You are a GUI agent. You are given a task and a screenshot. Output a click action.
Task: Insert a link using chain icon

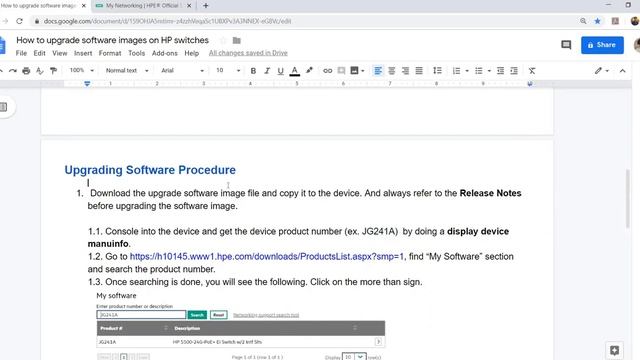tap(327, 71)
